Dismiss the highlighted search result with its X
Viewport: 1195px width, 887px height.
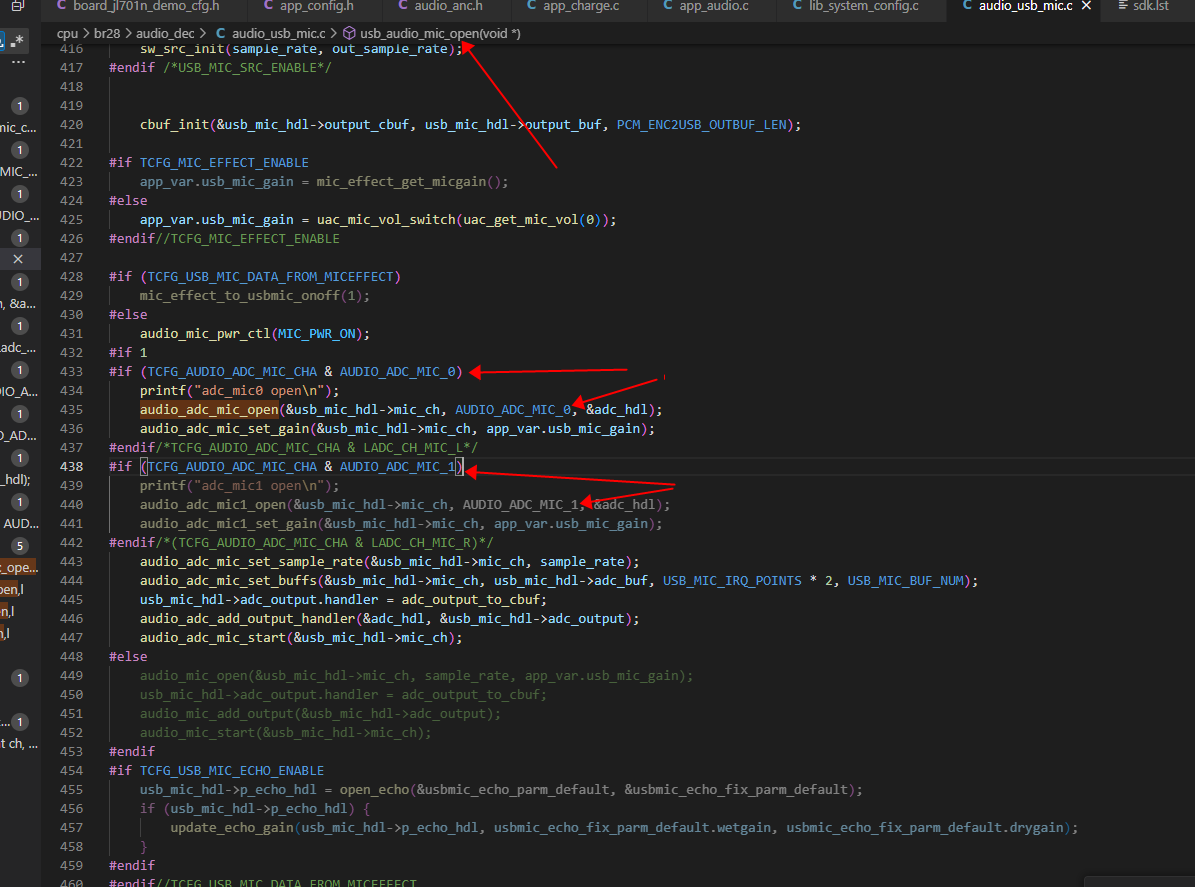point(18,259)
